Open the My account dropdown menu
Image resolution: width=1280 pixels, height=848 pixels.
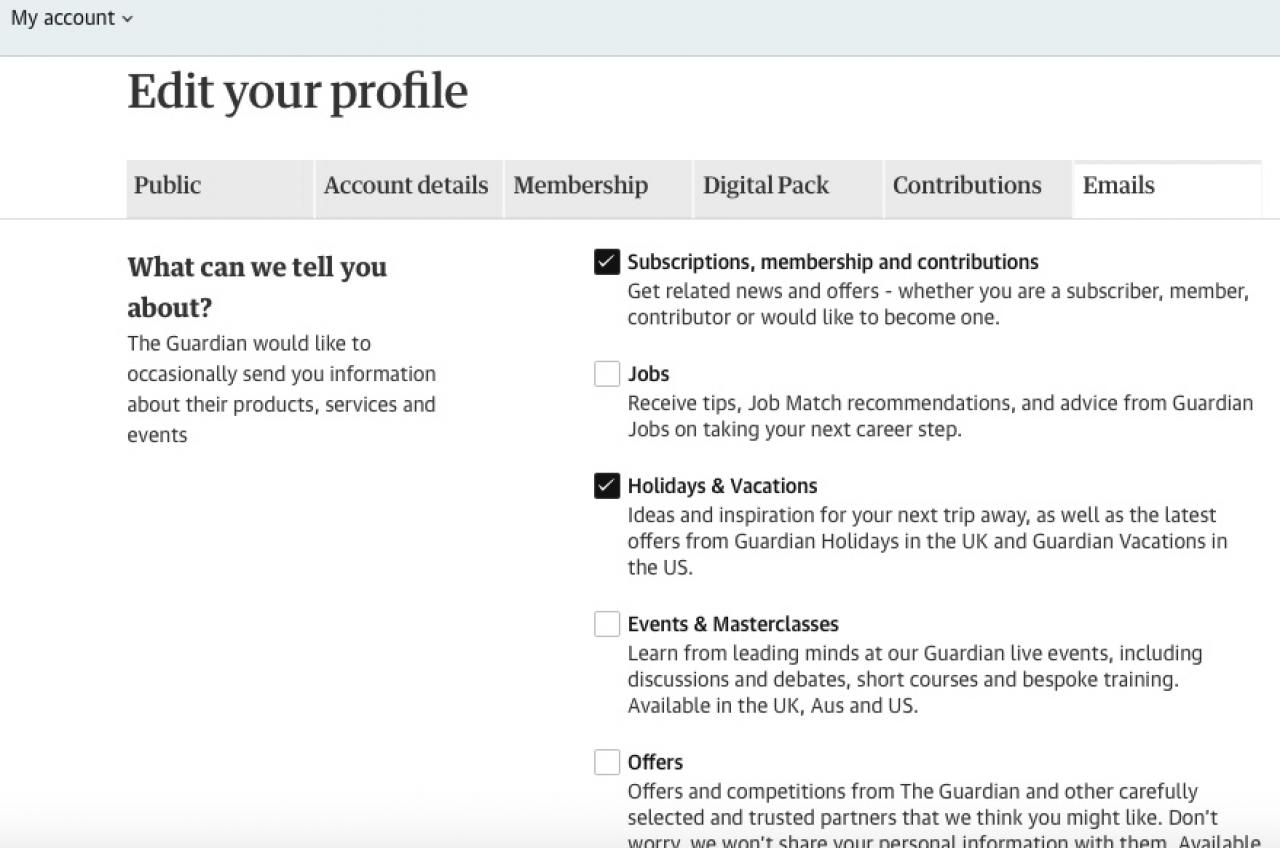point(71,18)
